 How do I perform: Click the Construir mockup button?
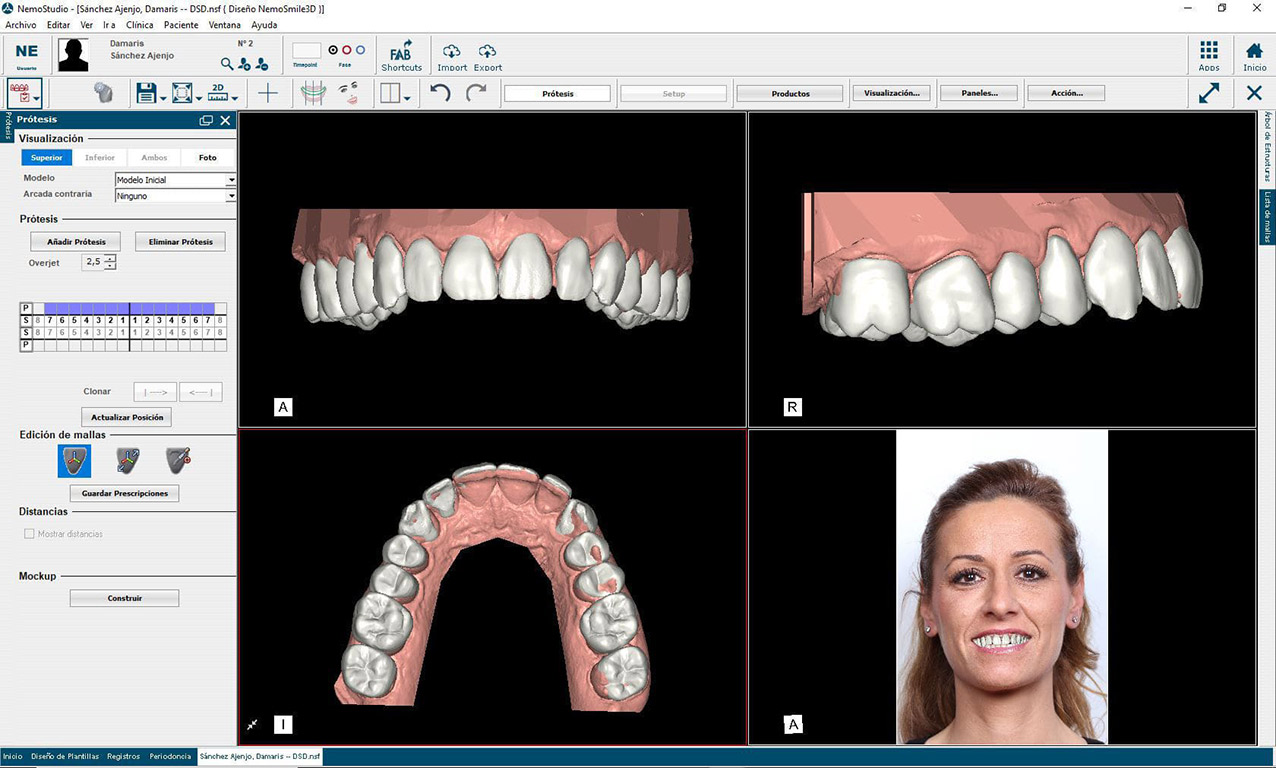(124, 598)
